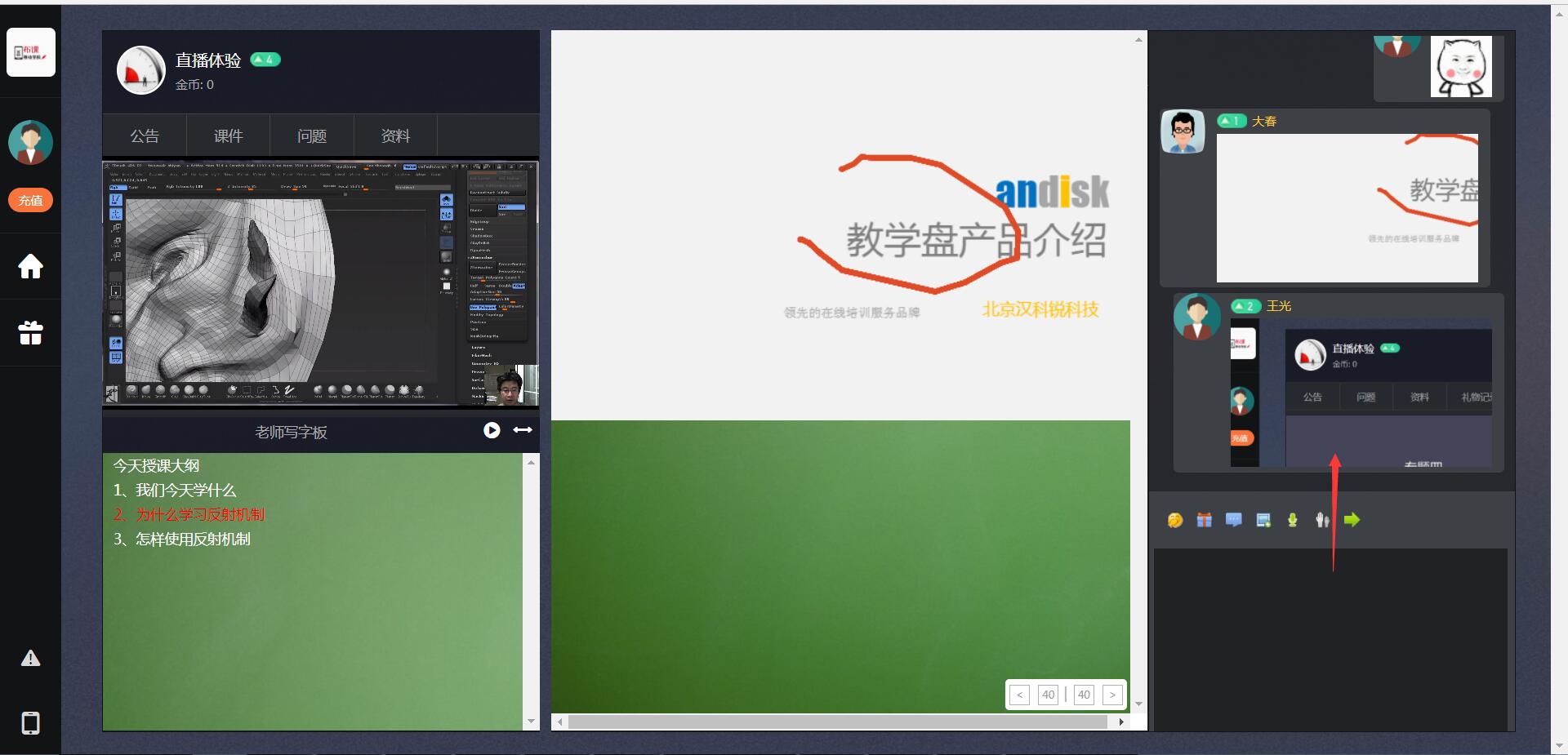Image resolution: width=1568 pixels, height=755 pixels.
Task: Open the chat message bubble icon
Action: click(x=1233, y=520)
